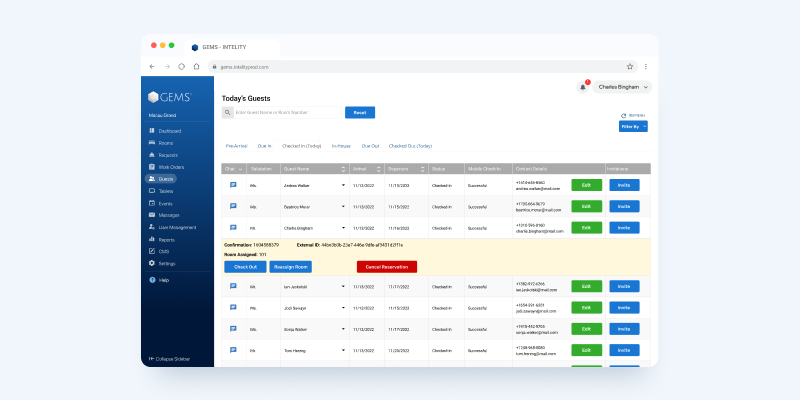Open Tablets in the sidebar

[161, 191]
